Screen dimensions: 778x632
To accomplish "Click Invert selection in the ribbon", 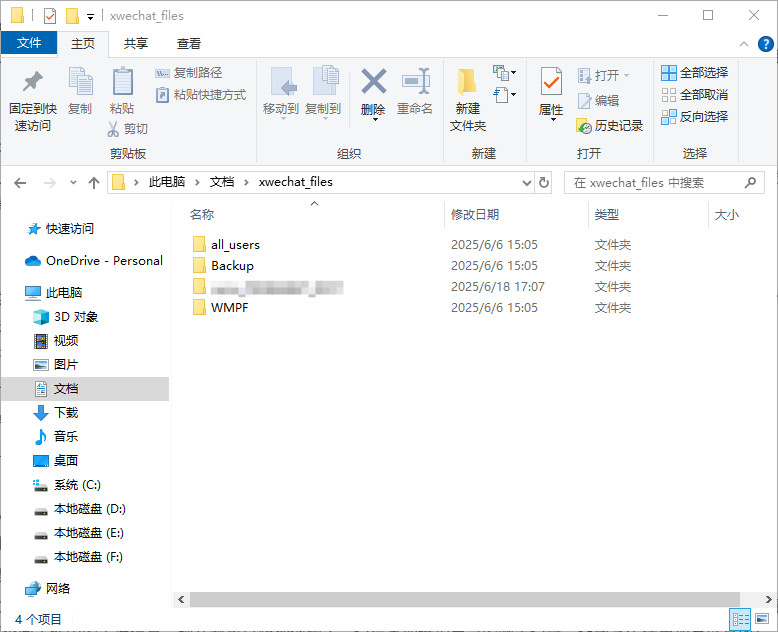I will [x=695, y=117].
